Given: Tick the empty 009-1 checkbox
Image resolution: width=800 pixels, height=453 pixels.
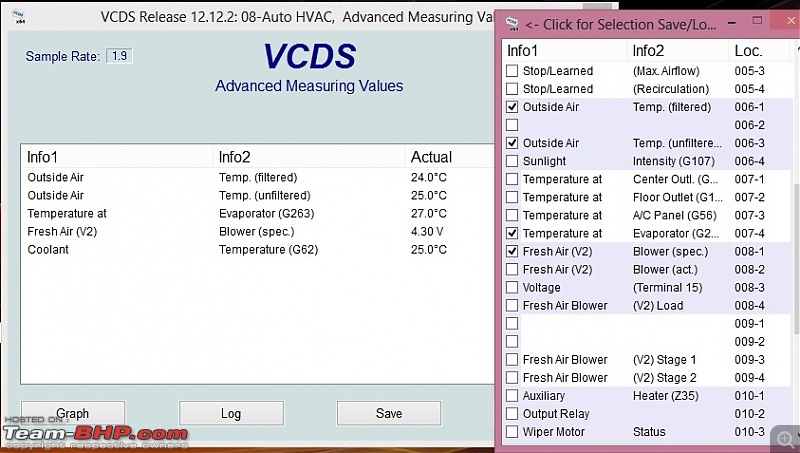Looking at the screenshot, I should click(512, 323).
